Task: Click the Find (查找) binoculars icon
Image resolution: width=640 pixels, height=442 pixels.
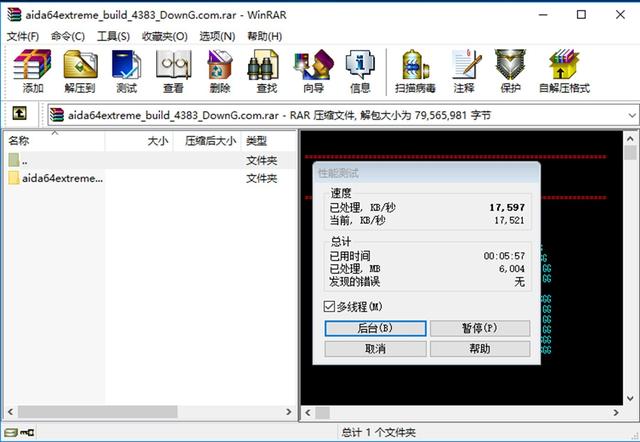Action: 263,64
